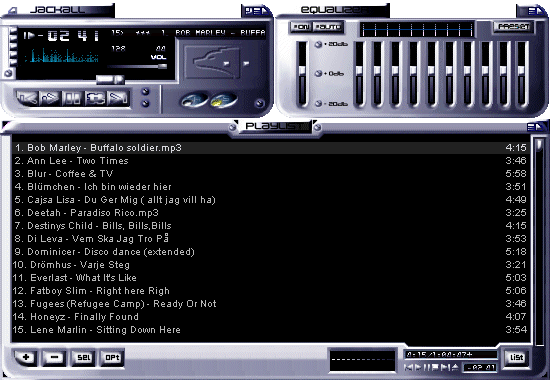Toggle the equalizer ON button
Screen dimensions: 550x381
301,27
